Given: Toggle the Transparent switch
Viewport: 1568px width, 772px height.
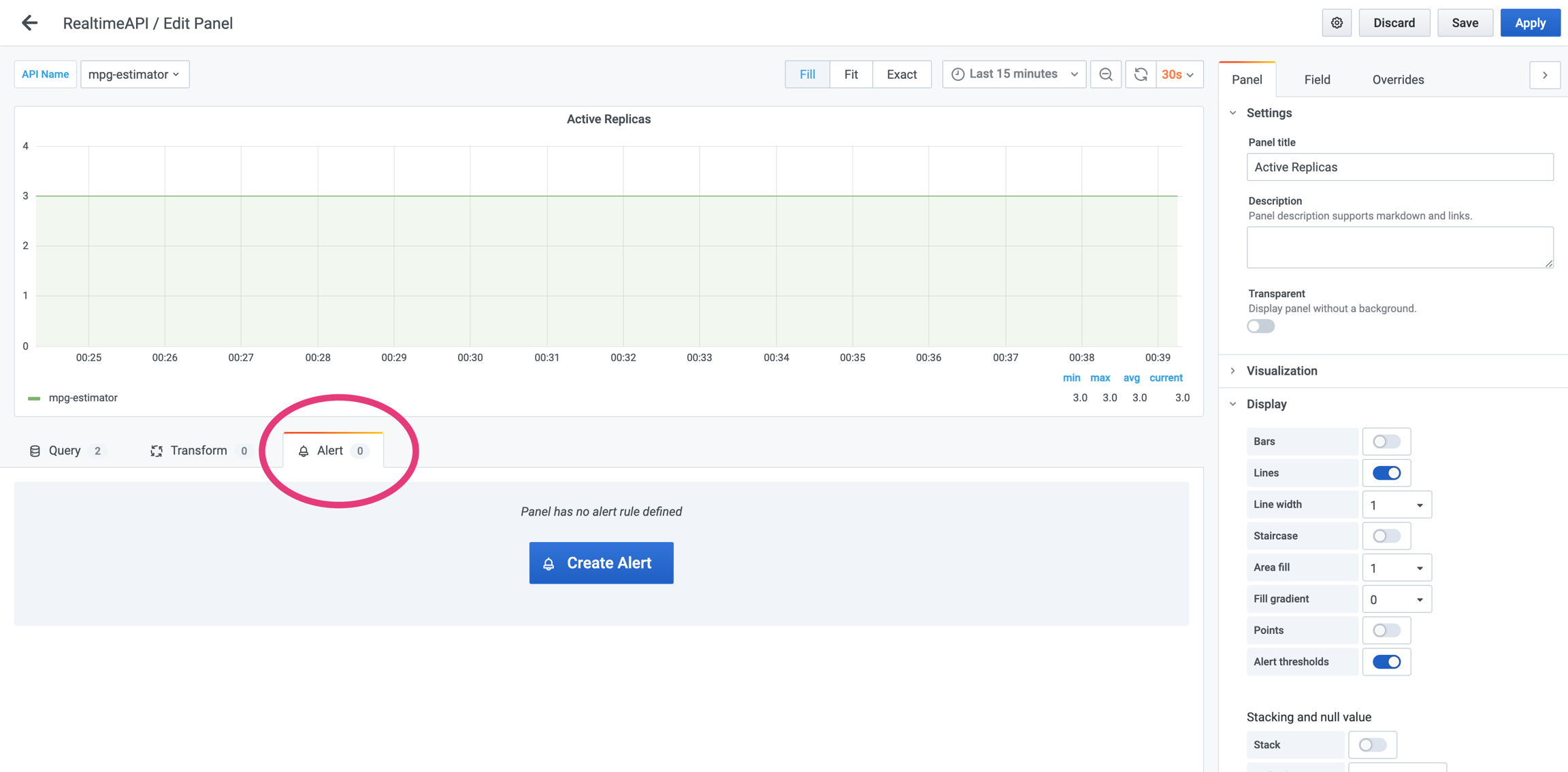Looking at the screenshot, I should (1260, 326).
